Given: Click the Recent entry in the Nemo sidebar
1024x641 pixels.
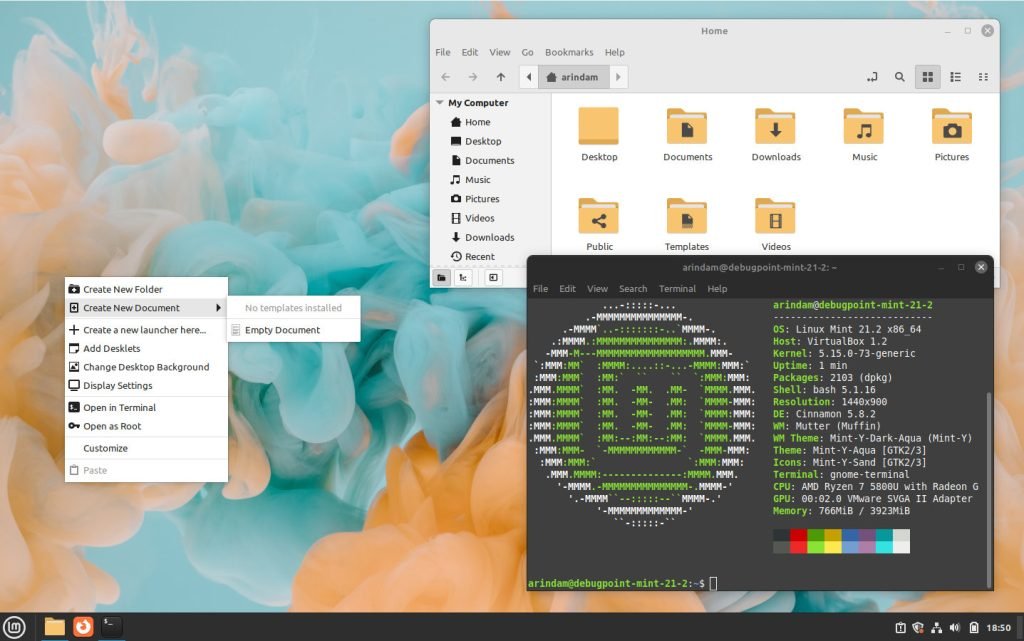Looking at the screenshot, I should [479, 256].
